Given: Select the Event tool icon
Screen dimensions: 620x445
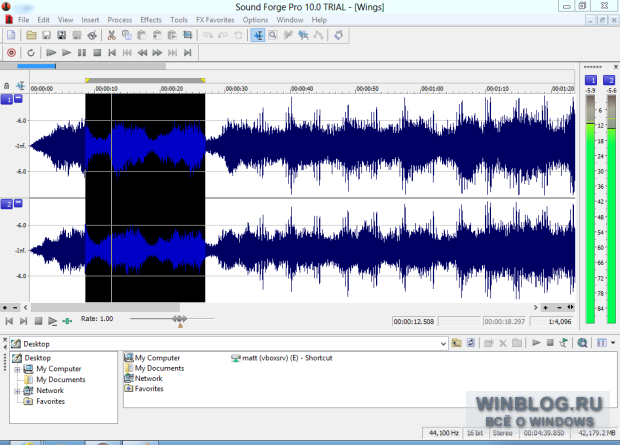Looking at the screenshot, I should coord(303,35).
